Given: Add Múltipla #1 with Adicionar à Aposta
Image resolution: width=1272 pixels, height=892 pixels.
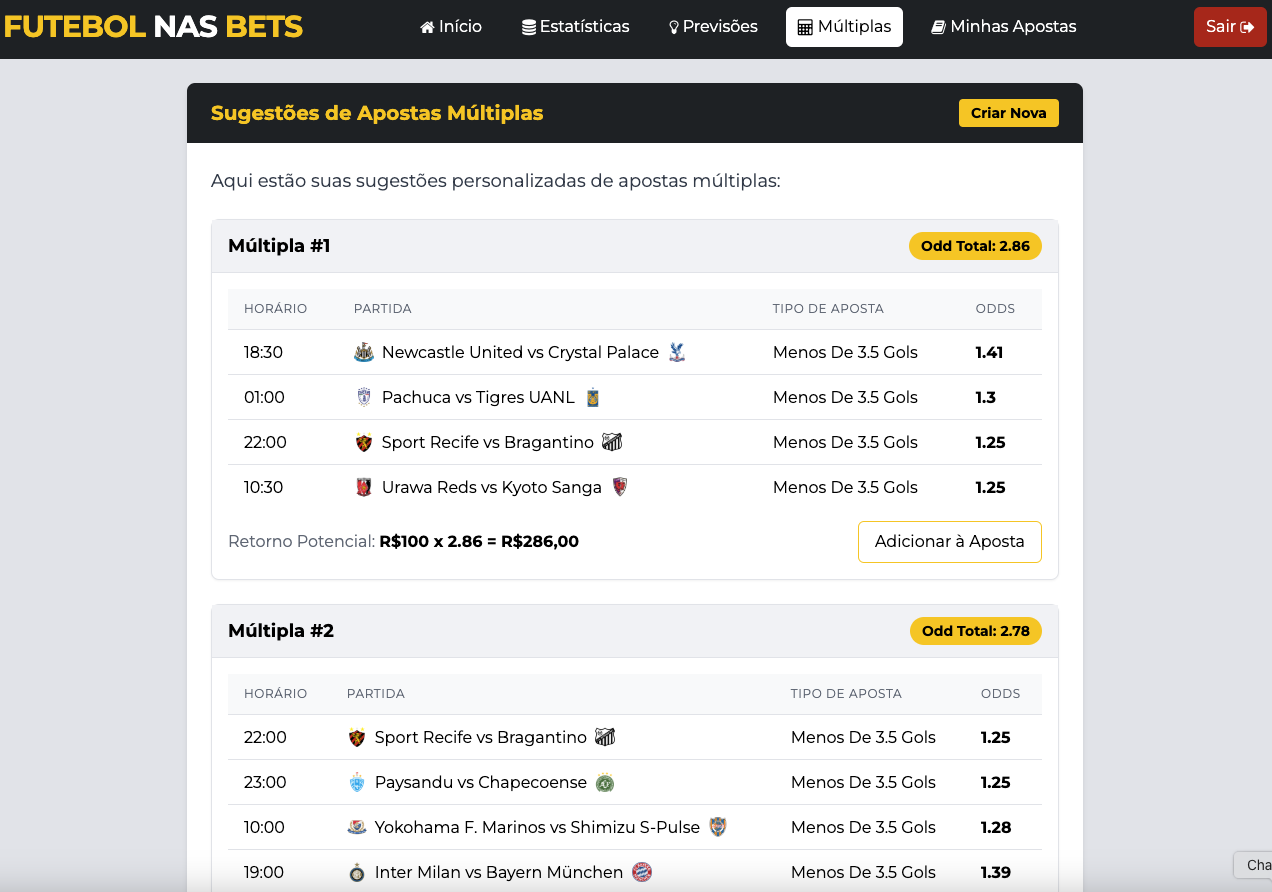Looking at the screenshot, I should [x=949, y=542].
